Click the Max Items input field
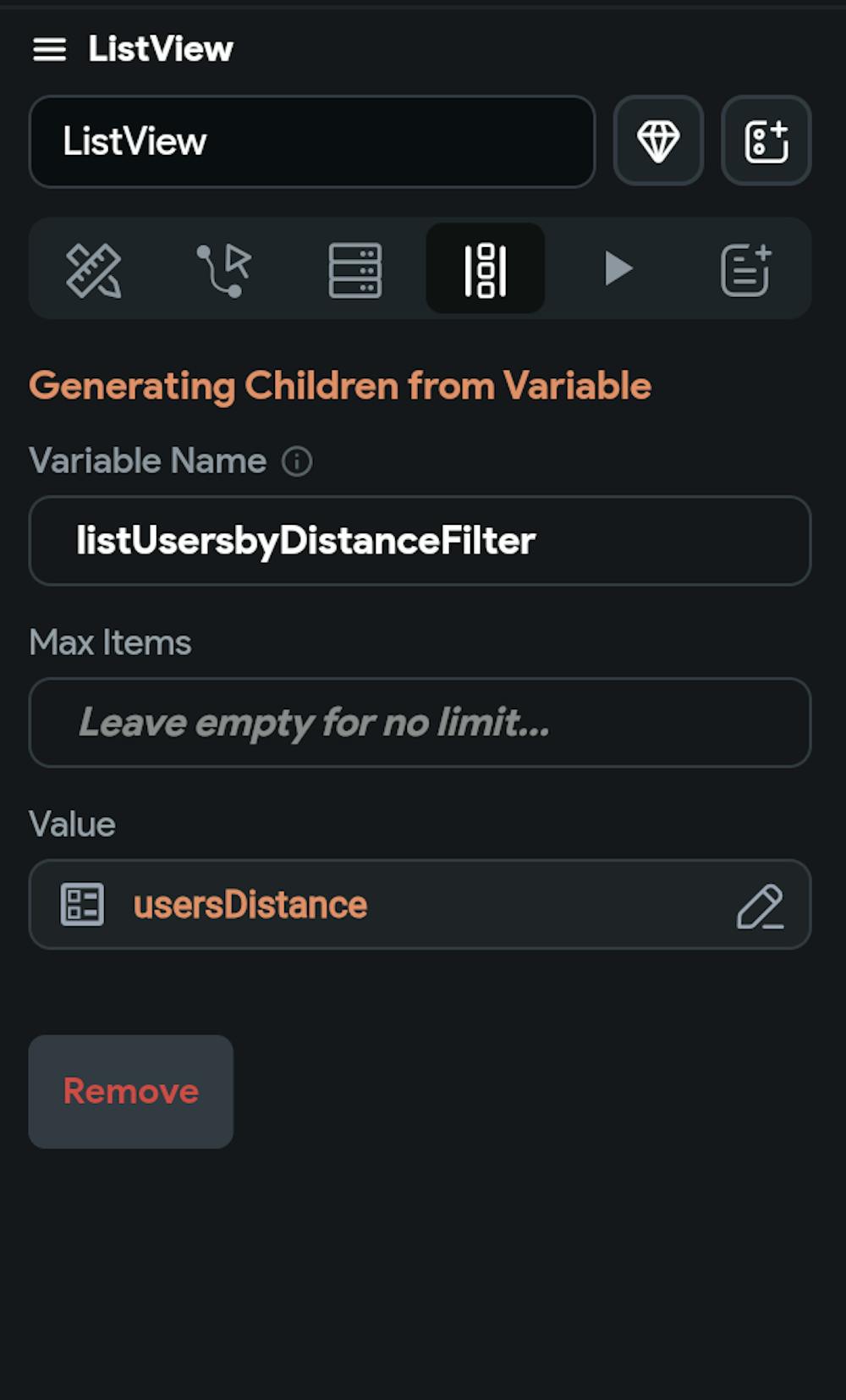 pos(420,723)
